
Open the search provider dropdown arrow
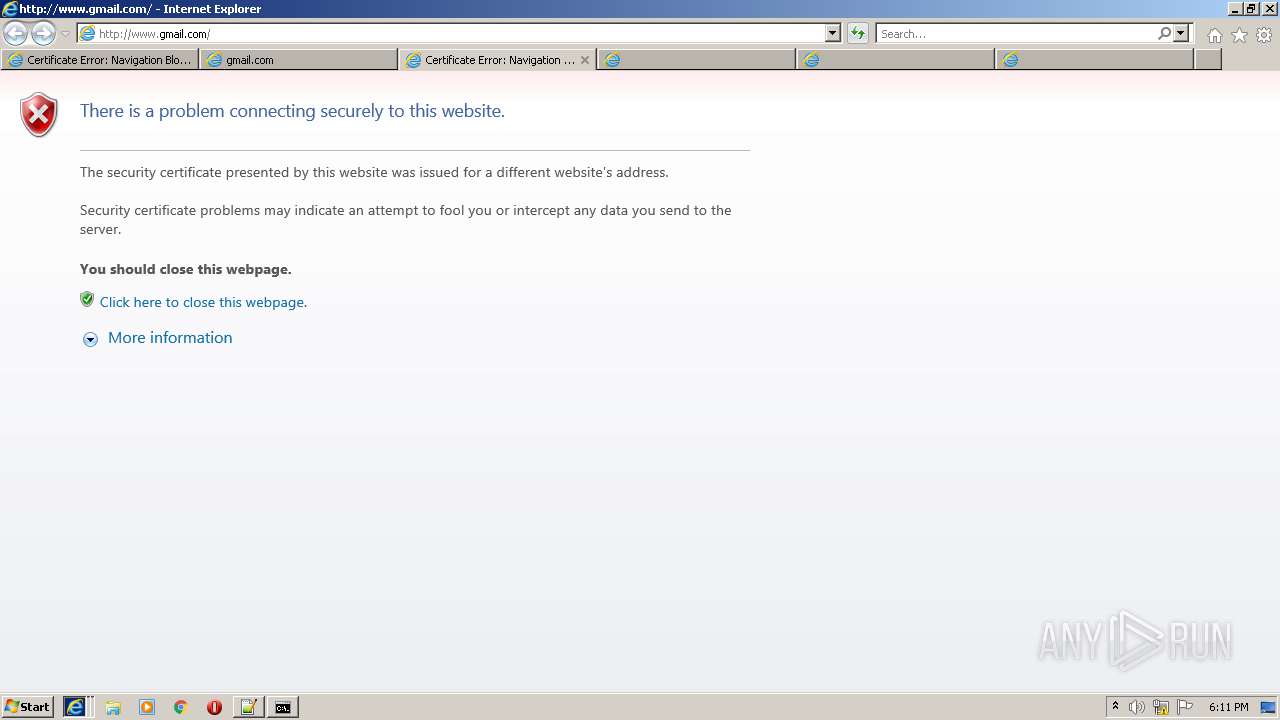(1181, 34)
